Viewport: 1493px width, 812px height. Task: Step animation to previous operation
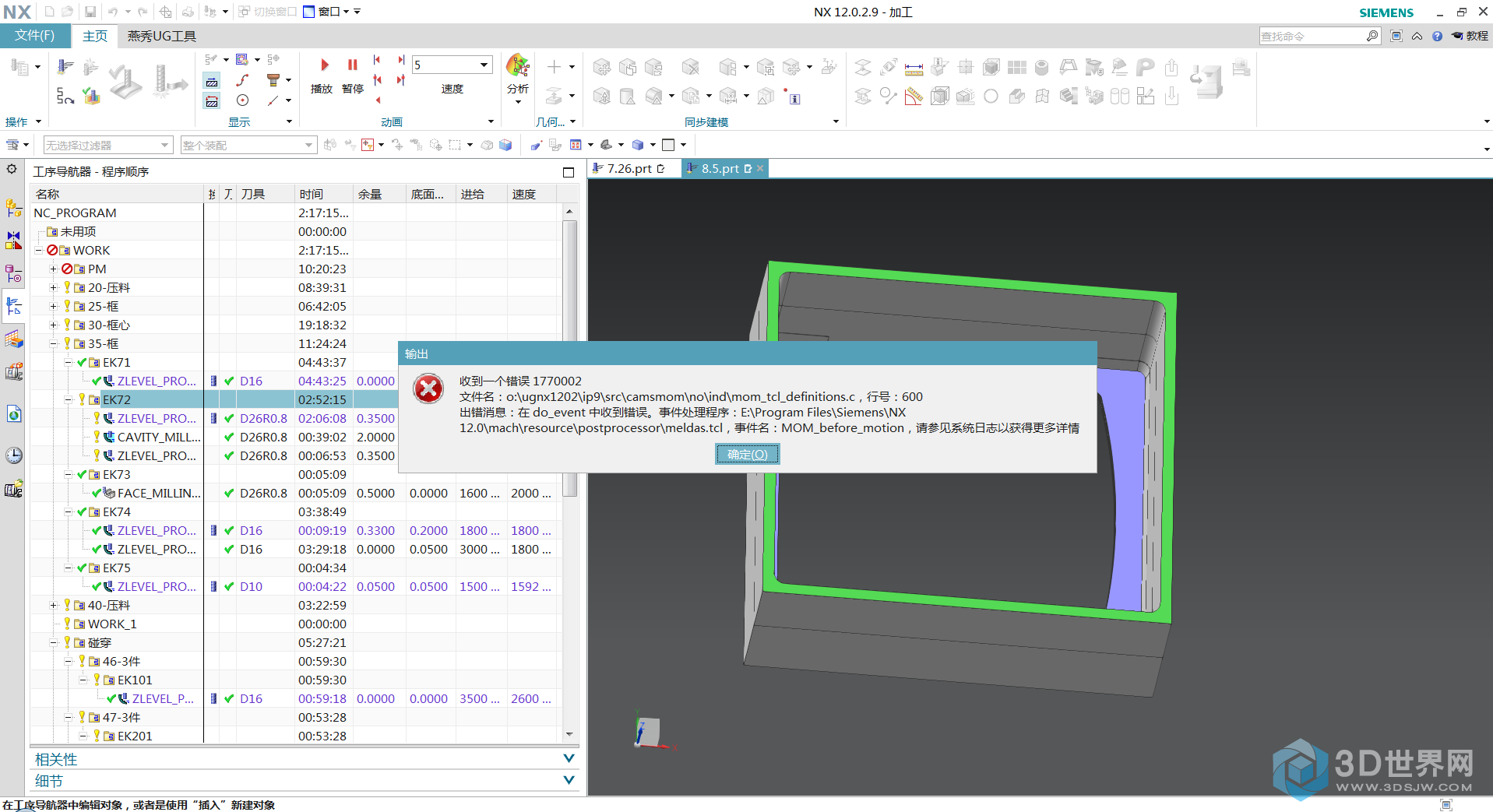click(377, 60)
